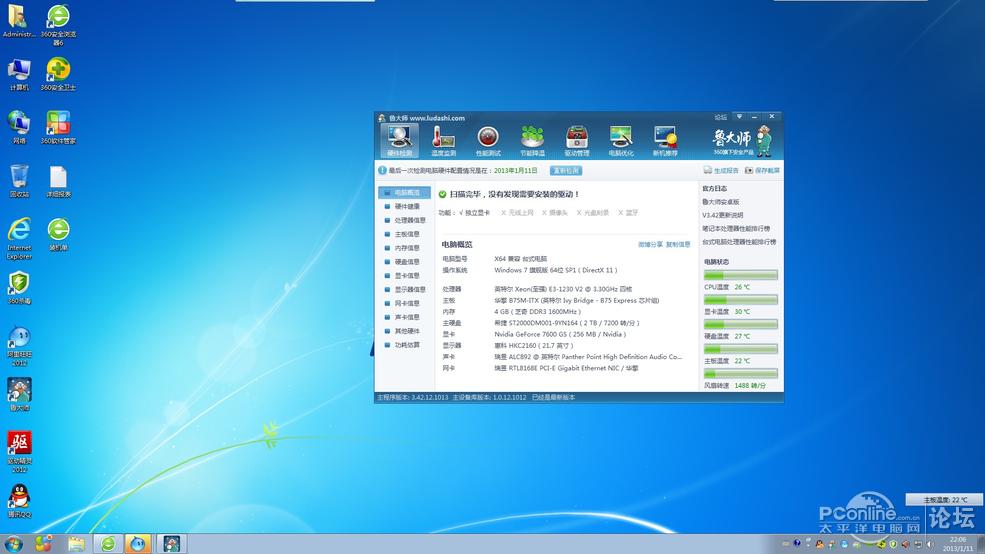Open the 论坛 forum link in title bar
Viewport: 985px width, 554px height.
coord(720,117)
